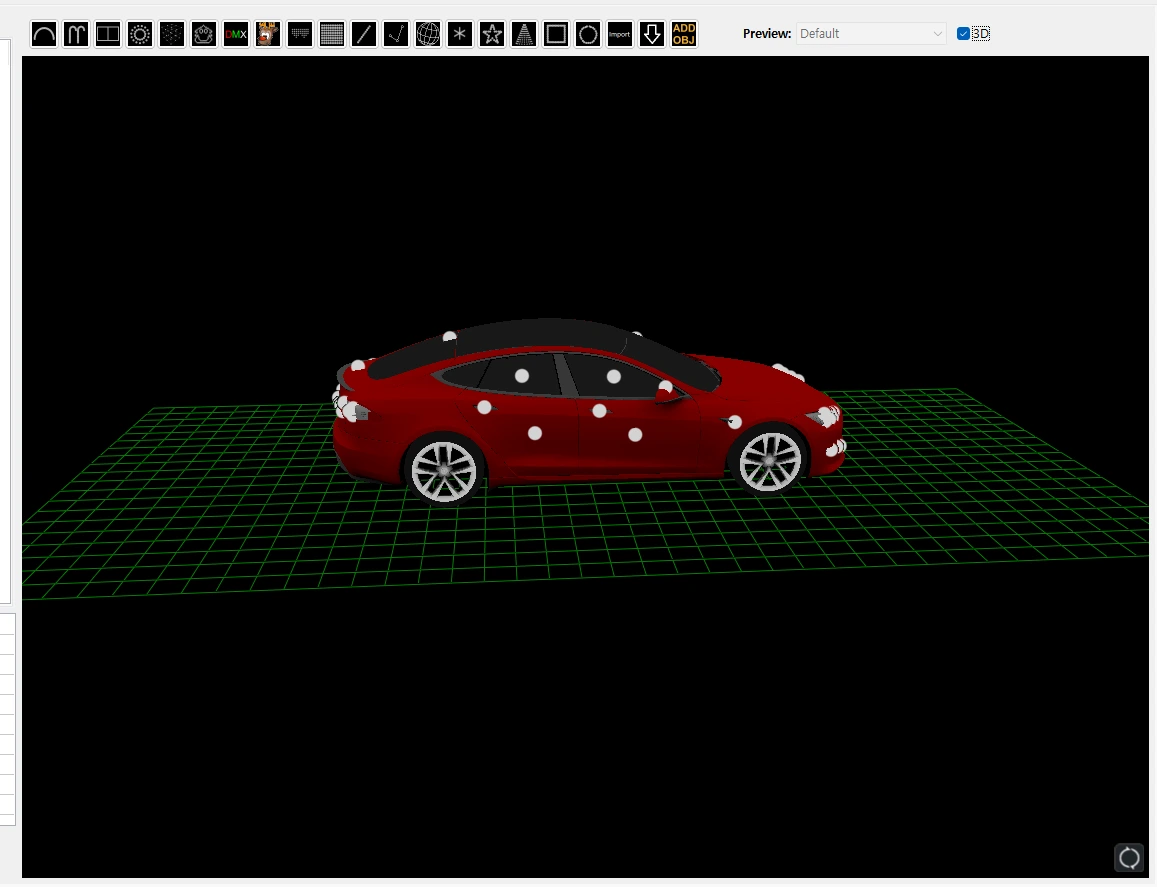
Task: Select the Sphere model tool
Action: [428, 34]
